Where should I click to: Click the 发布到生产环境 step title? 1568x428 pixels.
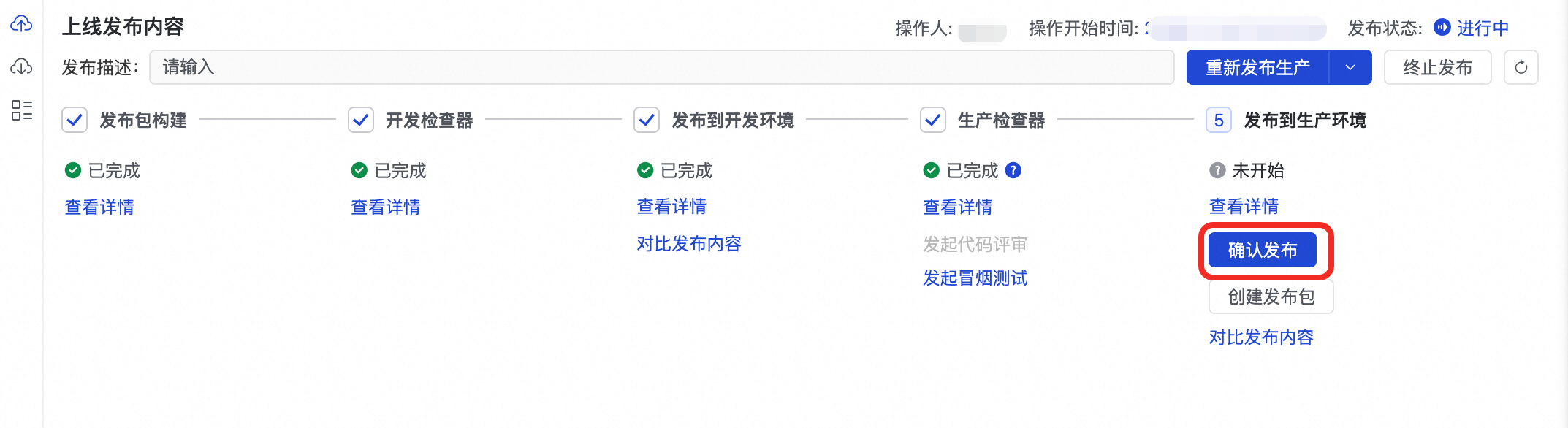(1305, 120)
